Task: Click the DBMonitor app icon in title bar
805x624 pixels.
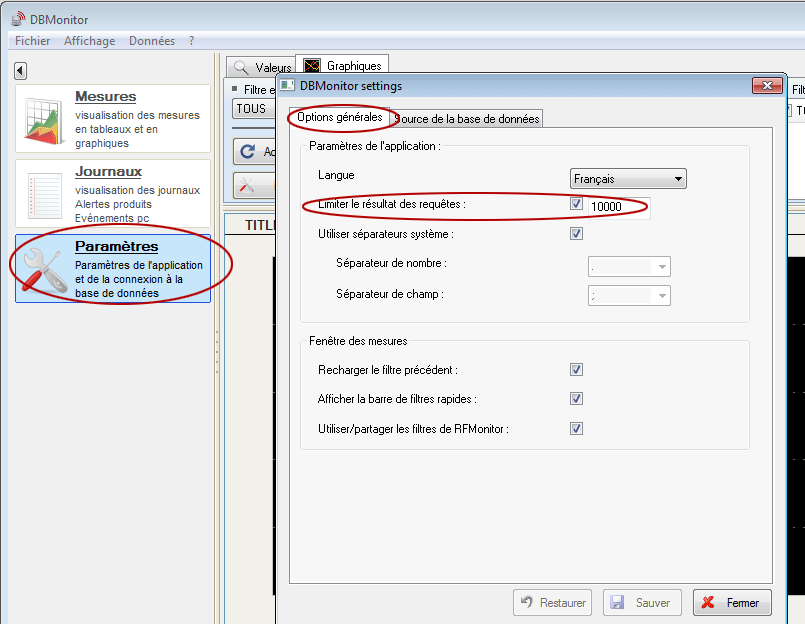Action: 18,18
